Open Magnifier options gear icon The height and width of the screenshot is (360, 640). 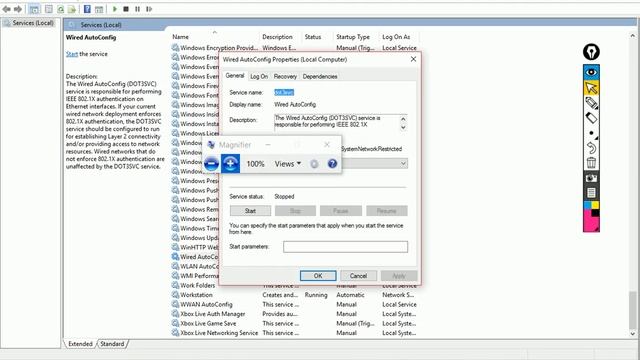click(314, 164)
